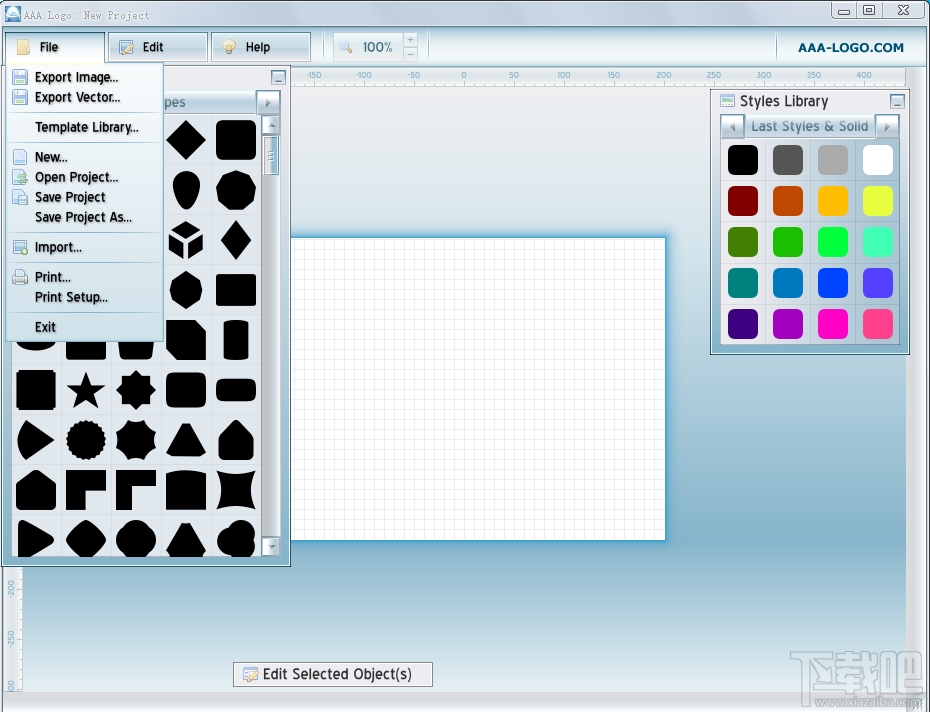
Task: Click the Export Image disk icon
Action: pos(20,77)
